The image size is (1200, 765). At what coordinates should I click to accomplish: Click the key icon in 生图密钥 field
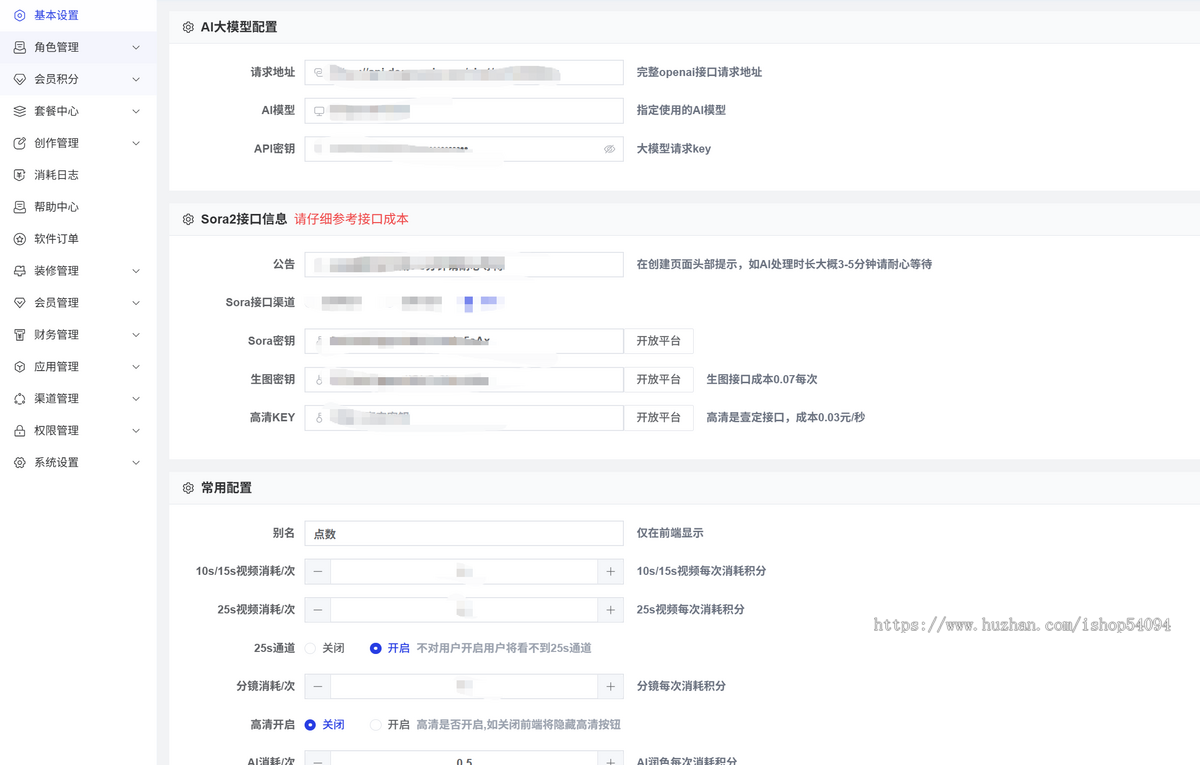[319, 380]
